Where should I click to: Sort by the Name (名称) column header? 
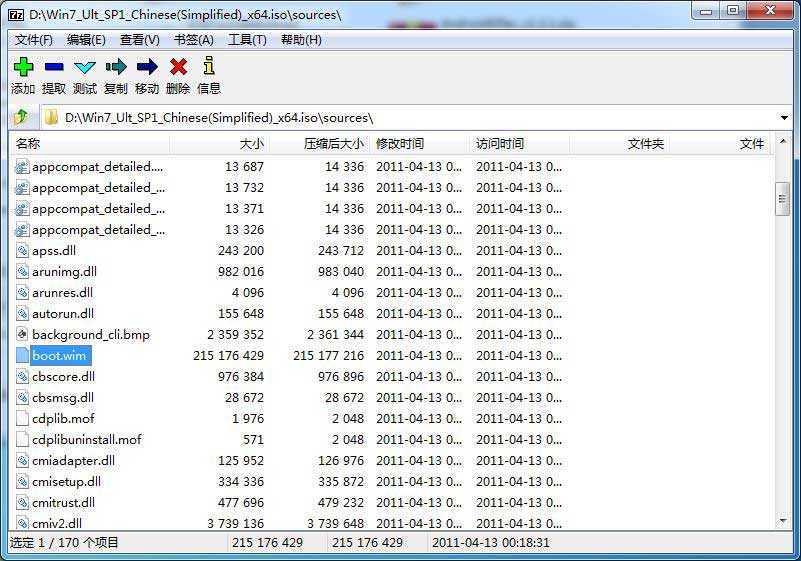[x=28, y=144]
